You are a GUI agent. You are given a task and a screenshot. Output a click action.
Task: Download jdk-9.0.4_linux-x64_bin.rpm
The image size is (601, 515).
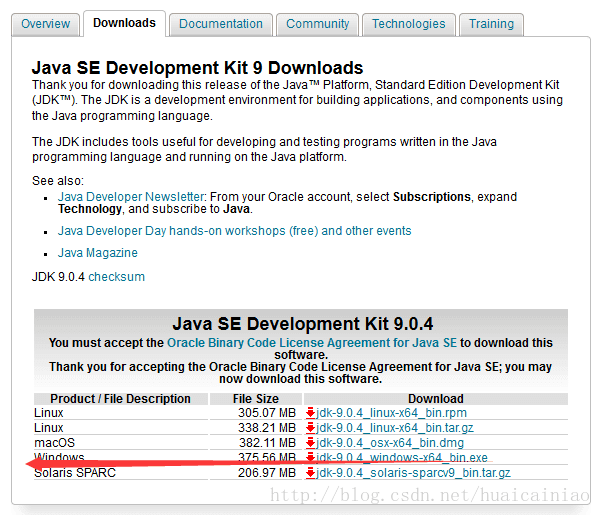391,413
